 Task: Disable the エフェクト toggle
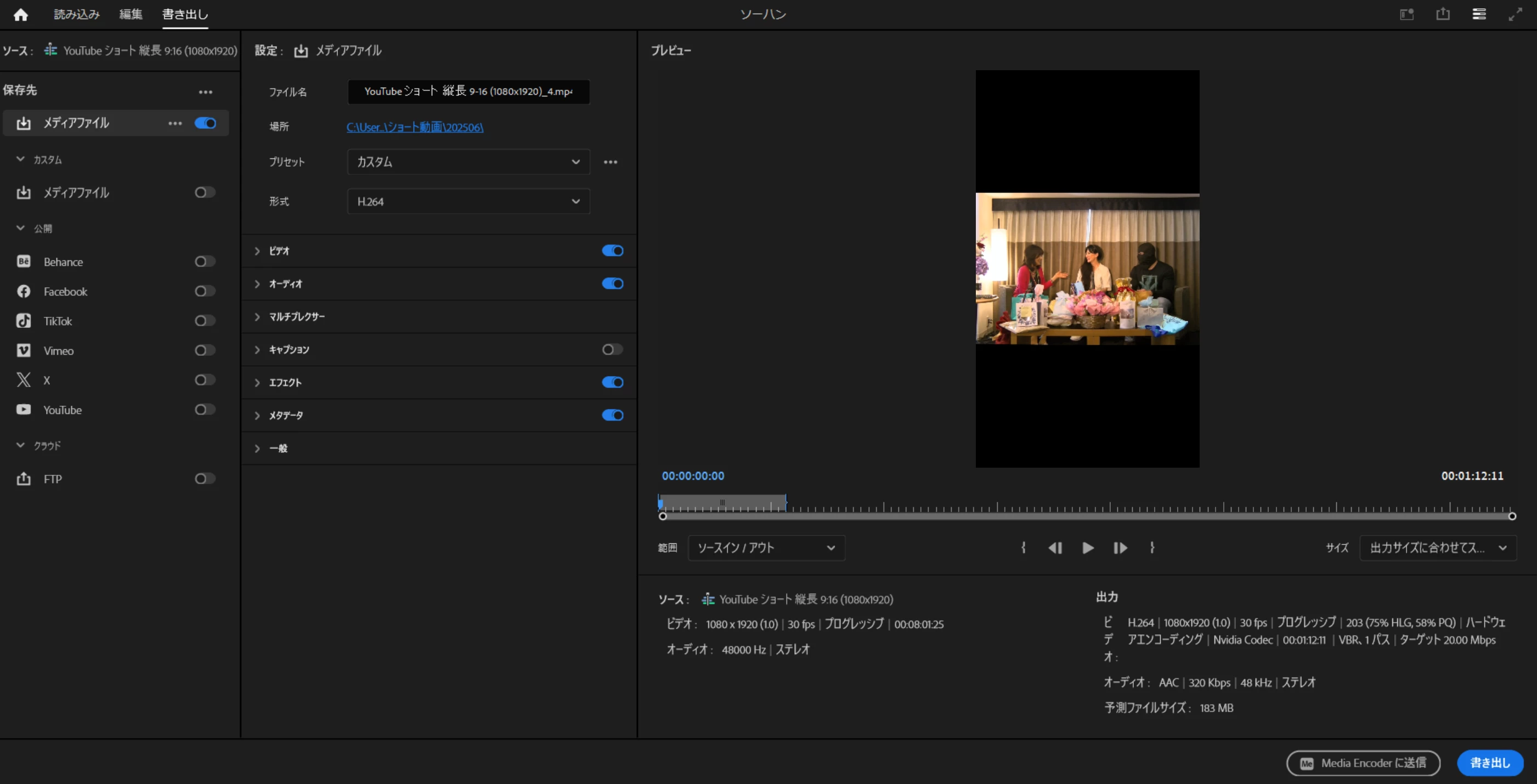tap(612, 382)
